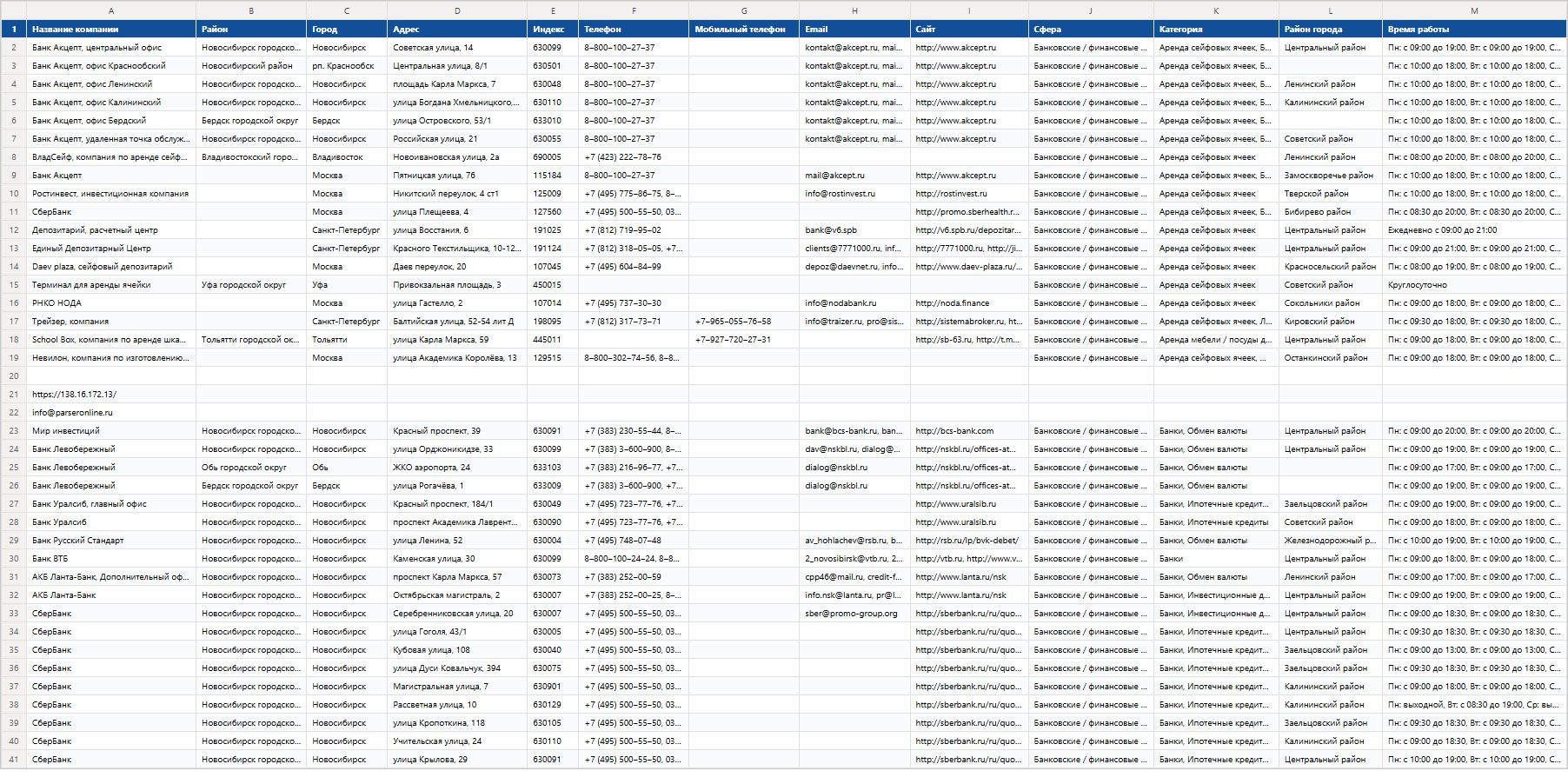Select row 41 by its row number
The height and width of the screenshot is (784, 1568).
(14, 760)
